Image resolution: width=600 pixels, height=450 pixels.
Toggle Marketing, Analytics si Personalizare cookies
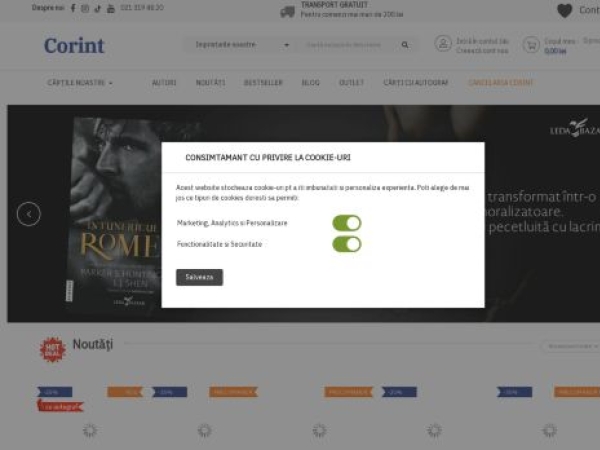tap(347, 223)
